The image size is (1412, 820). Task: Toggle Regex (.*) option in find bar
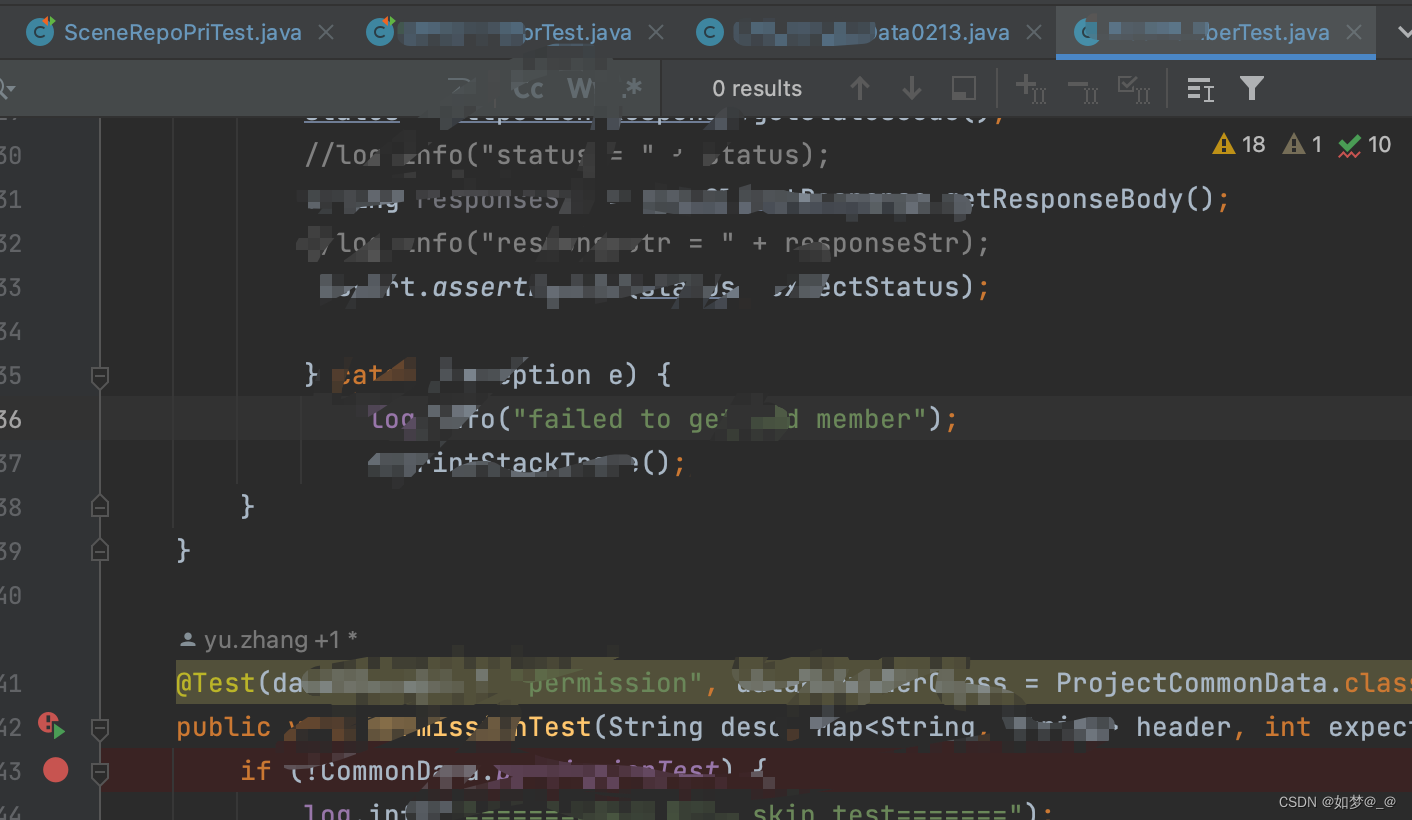coord(631,89)
